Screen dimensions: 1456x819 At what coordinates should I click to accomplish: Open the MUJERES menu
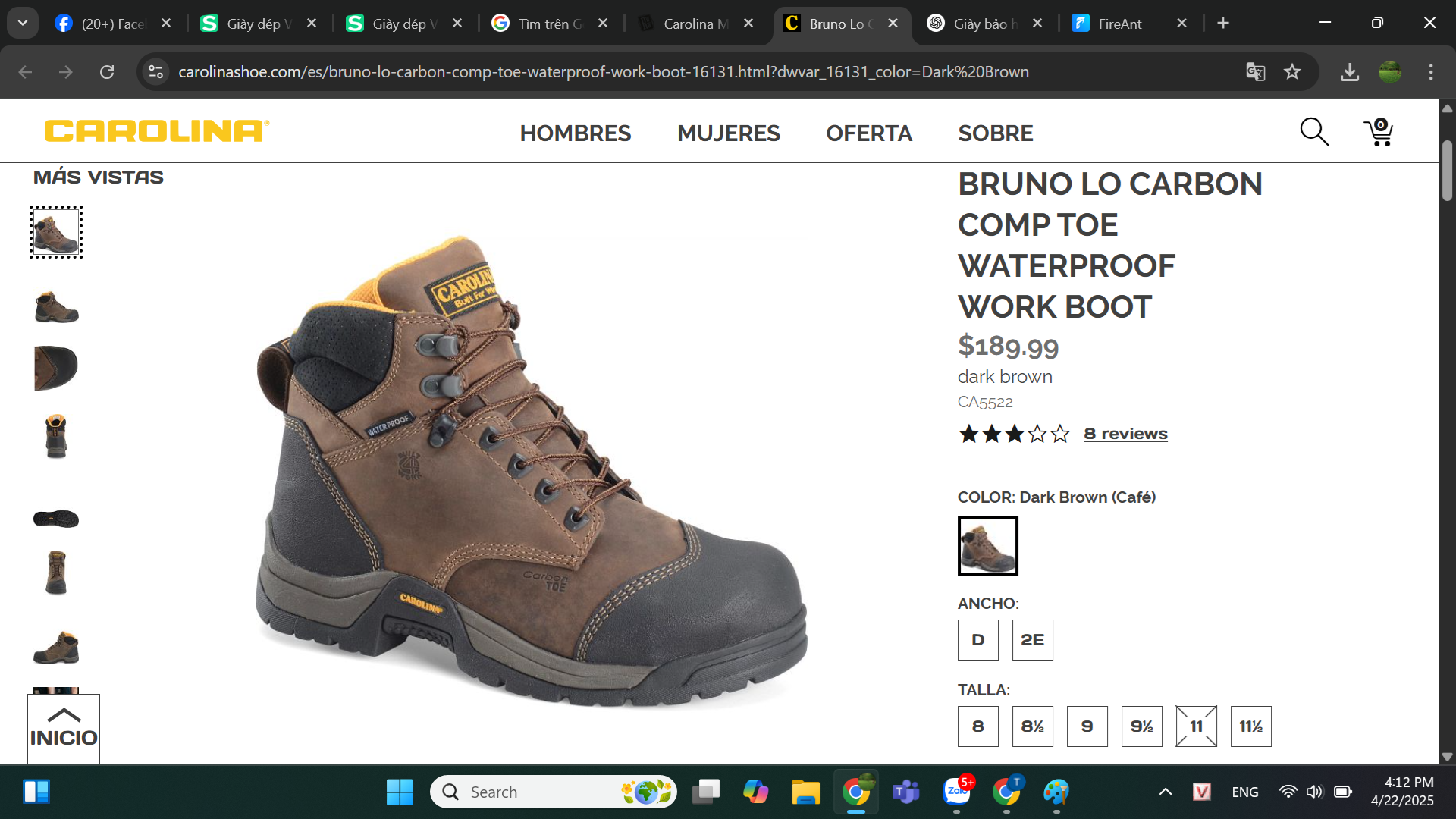(729, 133)
